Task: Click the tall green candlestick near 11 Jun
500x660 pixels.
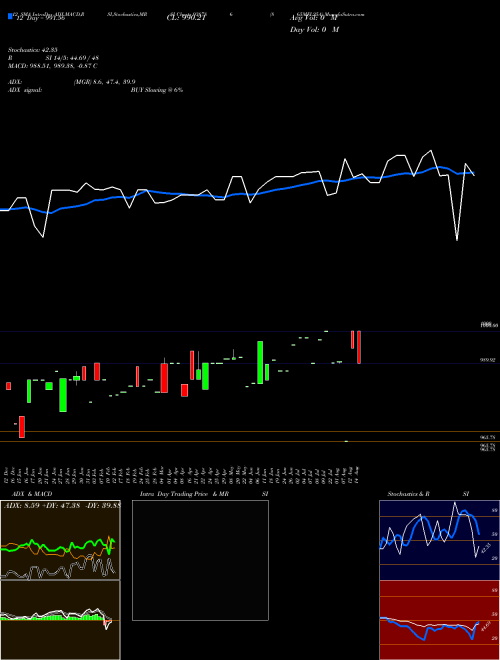Action: pos(260,362)
